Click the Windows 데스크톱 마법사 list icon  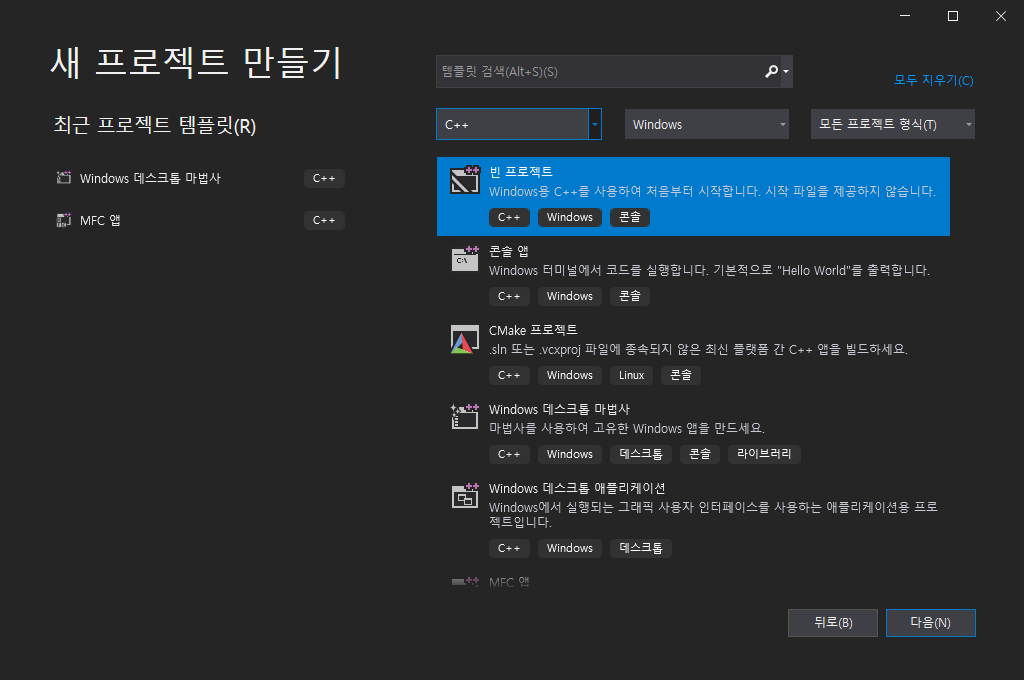click(465, 417)
